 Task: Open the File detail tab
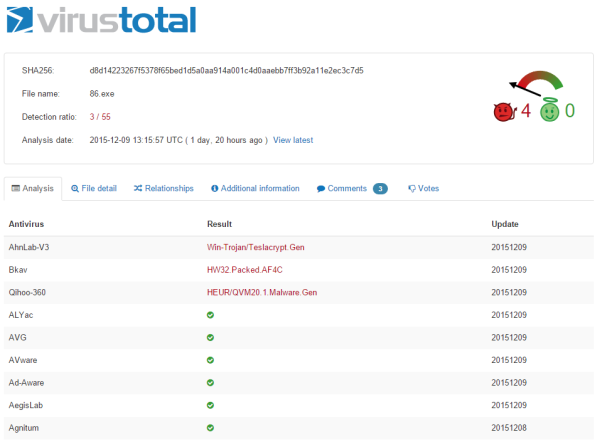point(94,188)
